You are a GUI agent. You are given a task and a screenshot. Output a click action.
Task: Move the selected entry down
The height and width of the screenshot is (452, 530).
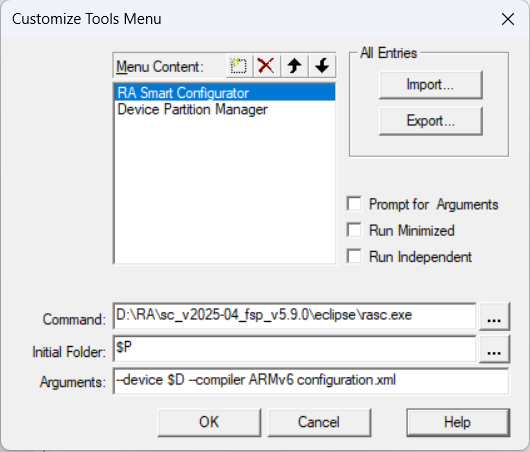322,66
